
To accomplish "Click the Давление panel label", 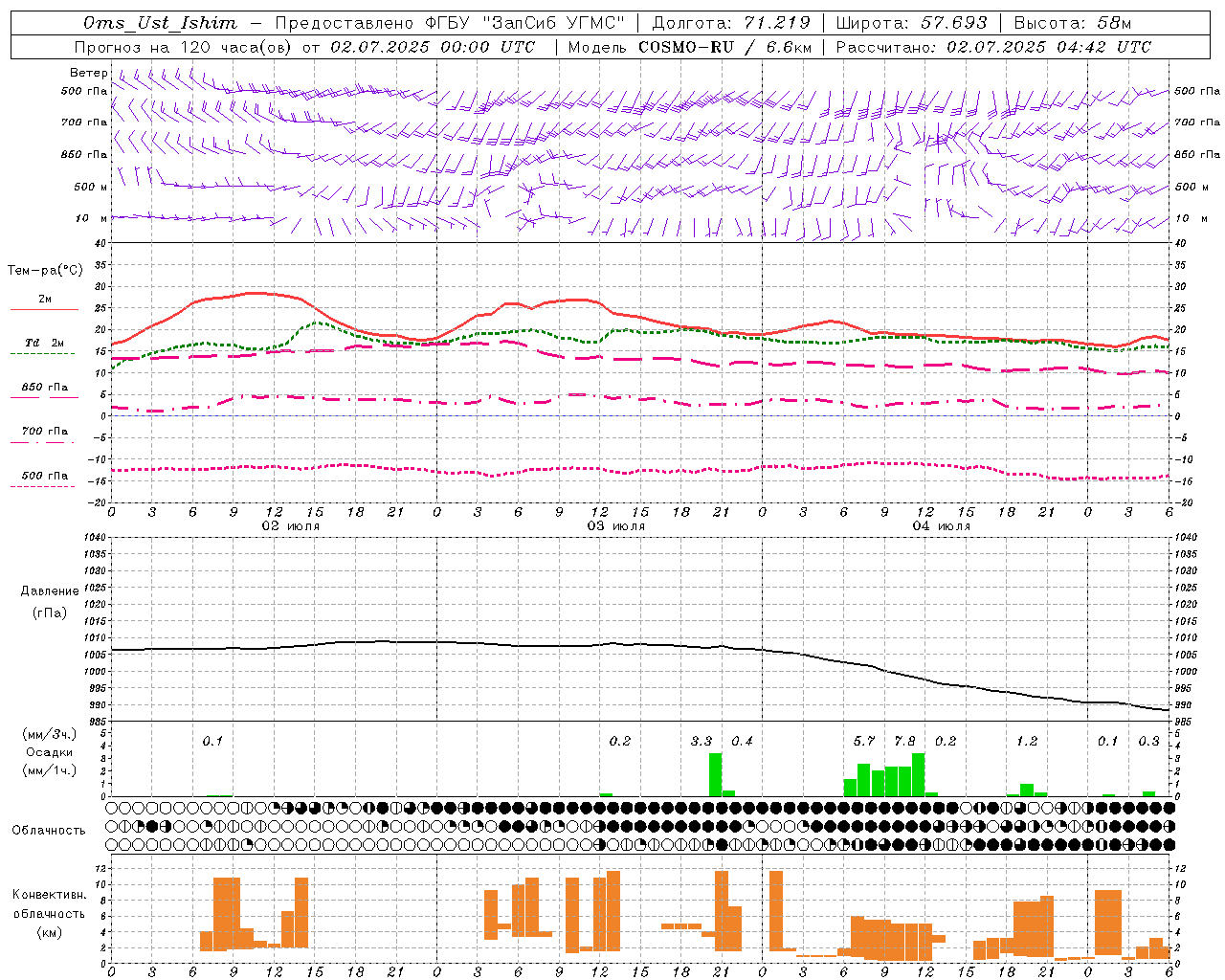I will click(x=49, y=591).
